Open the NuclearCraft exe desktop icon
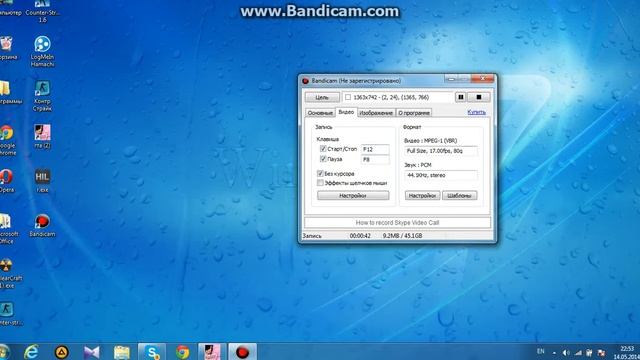This screenshot has height=360, width=640. click(x=10, y=273)
